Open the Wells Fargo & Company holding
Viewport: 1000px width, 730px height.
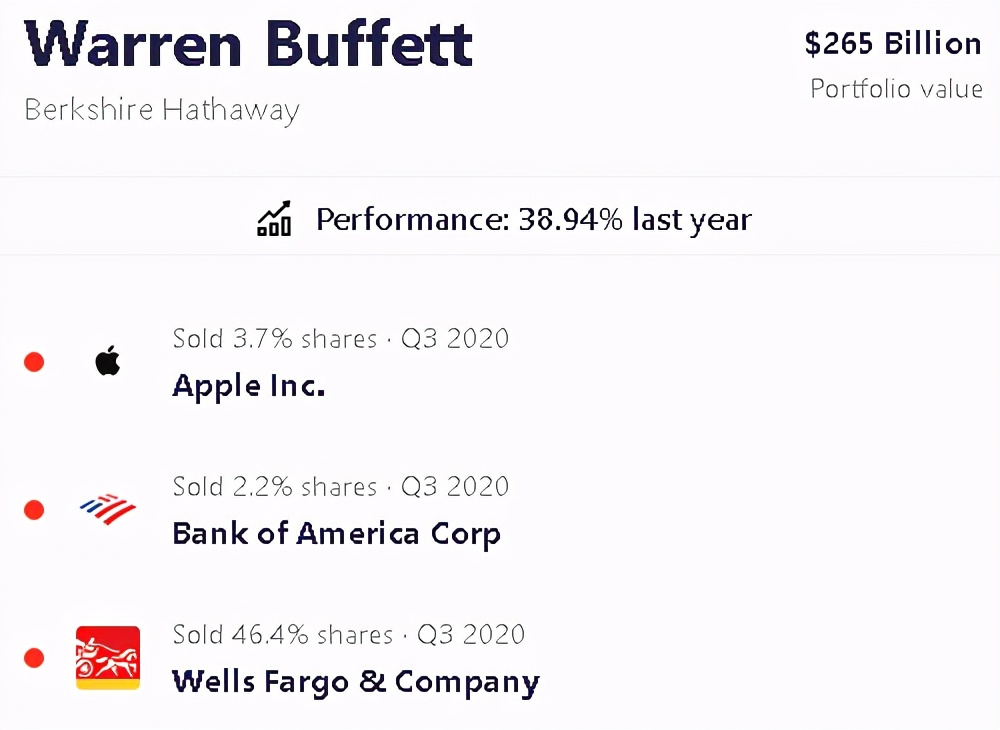pos(356,682)
